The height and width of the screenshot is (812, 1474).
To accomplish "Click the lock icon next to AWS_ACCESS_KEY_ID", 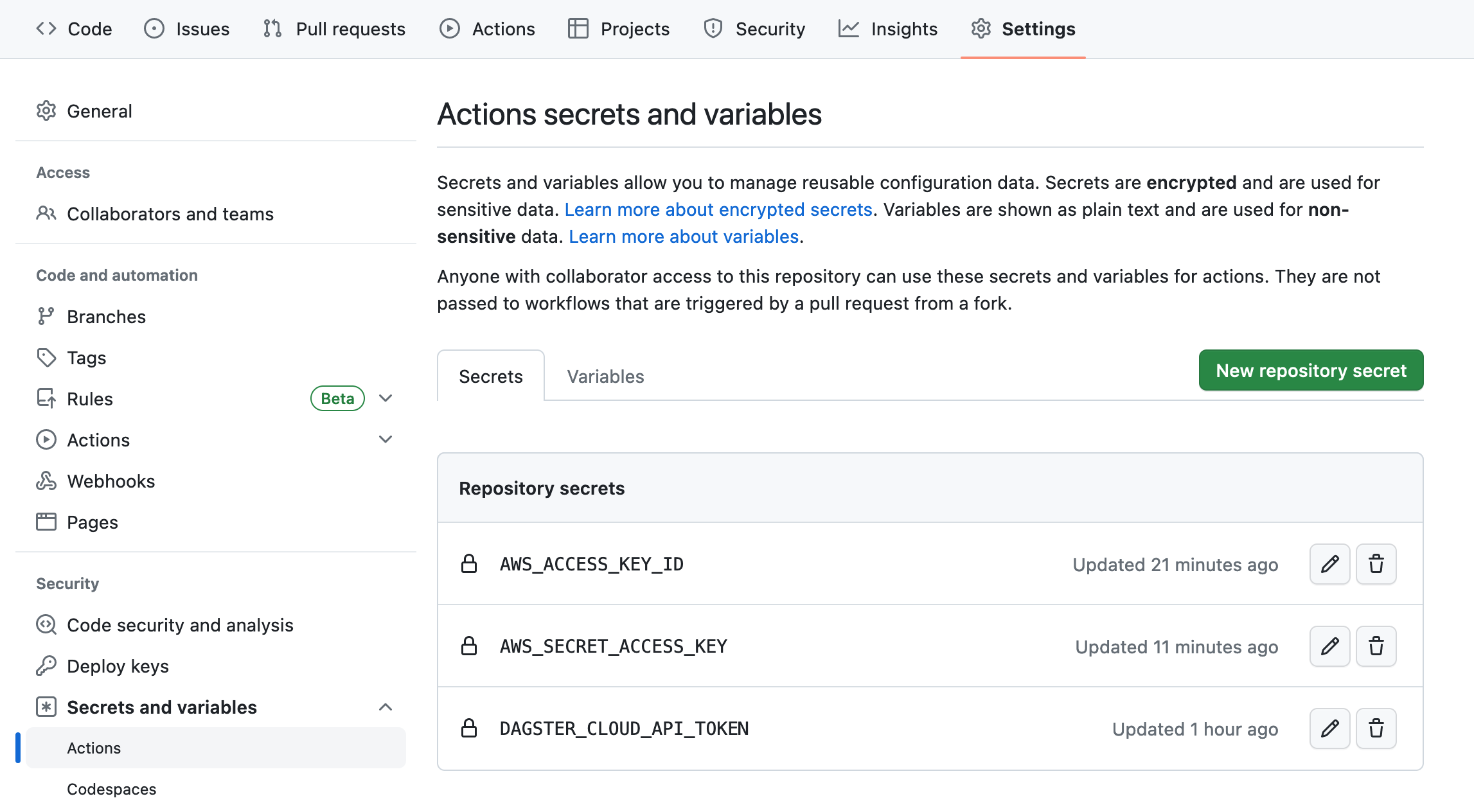I will pos(468,564).
